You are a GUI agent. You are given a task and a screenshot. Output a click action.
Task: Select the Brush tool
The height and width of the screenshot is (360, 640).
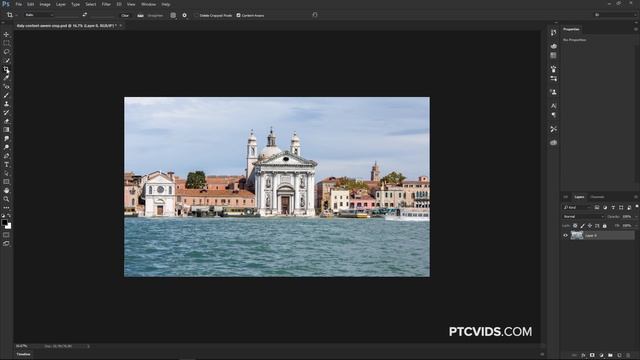[6, 95]
